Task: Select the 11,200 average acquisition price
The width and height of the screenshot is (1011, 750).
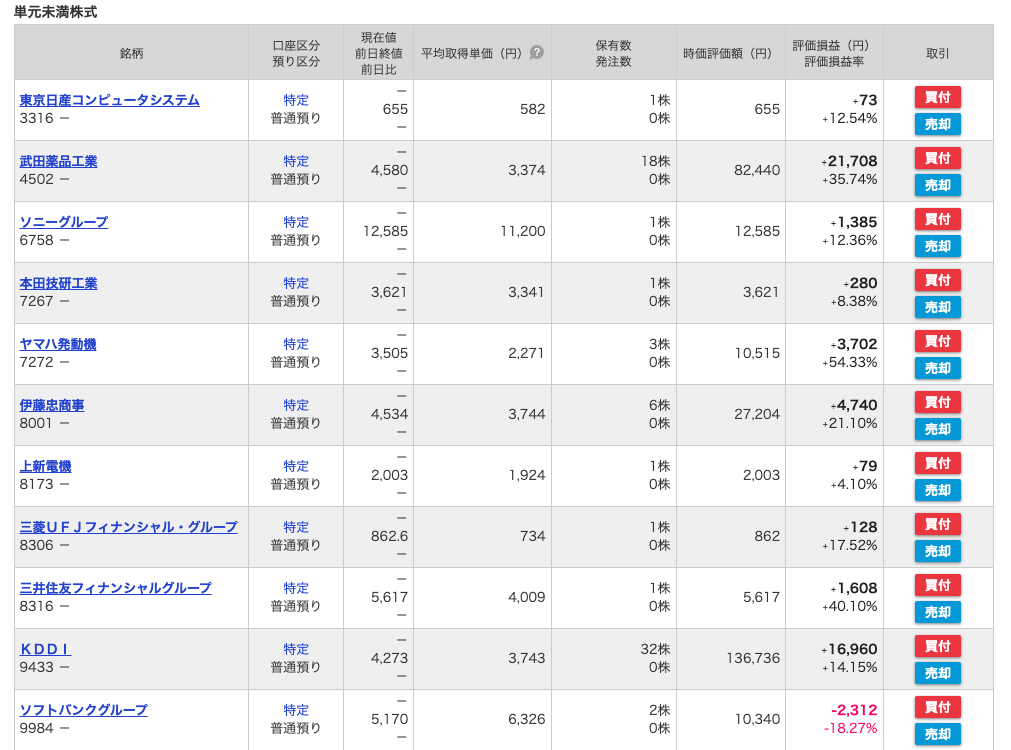Action: coord(523,231)
